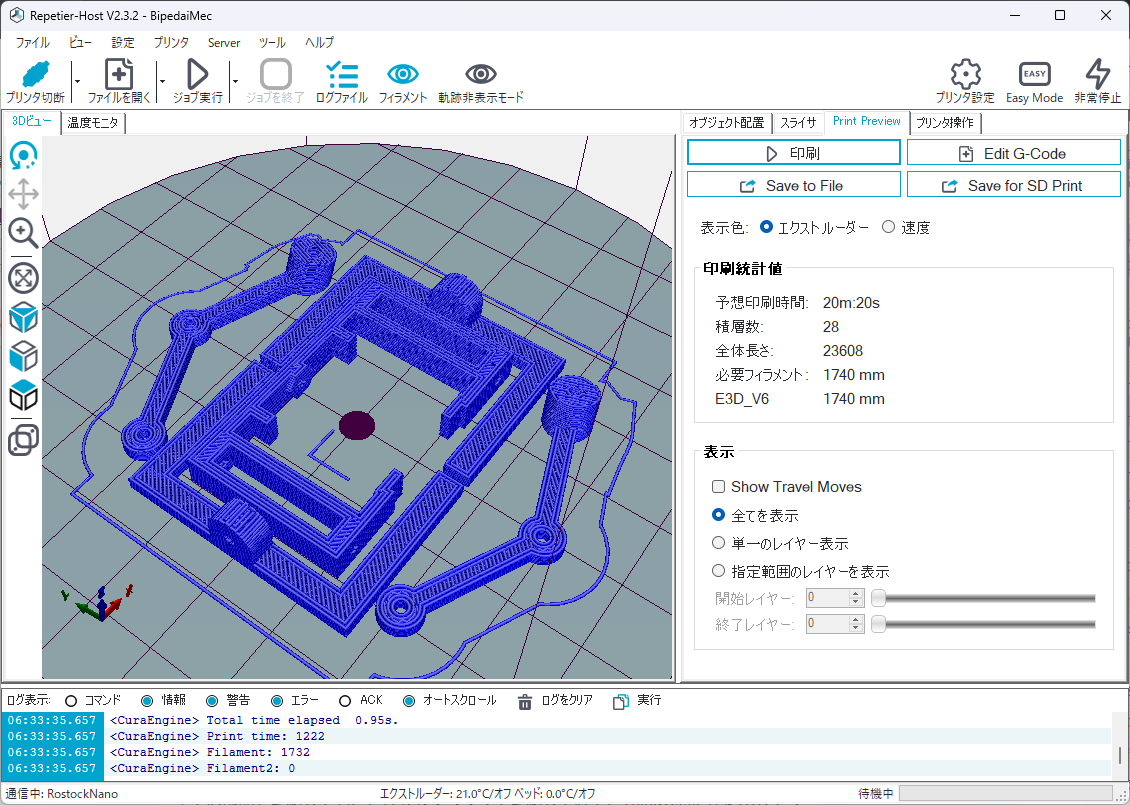Screen dimensions: 1130x805
Task: Click the copy log 実行 icon
Action: pos(620,701)
